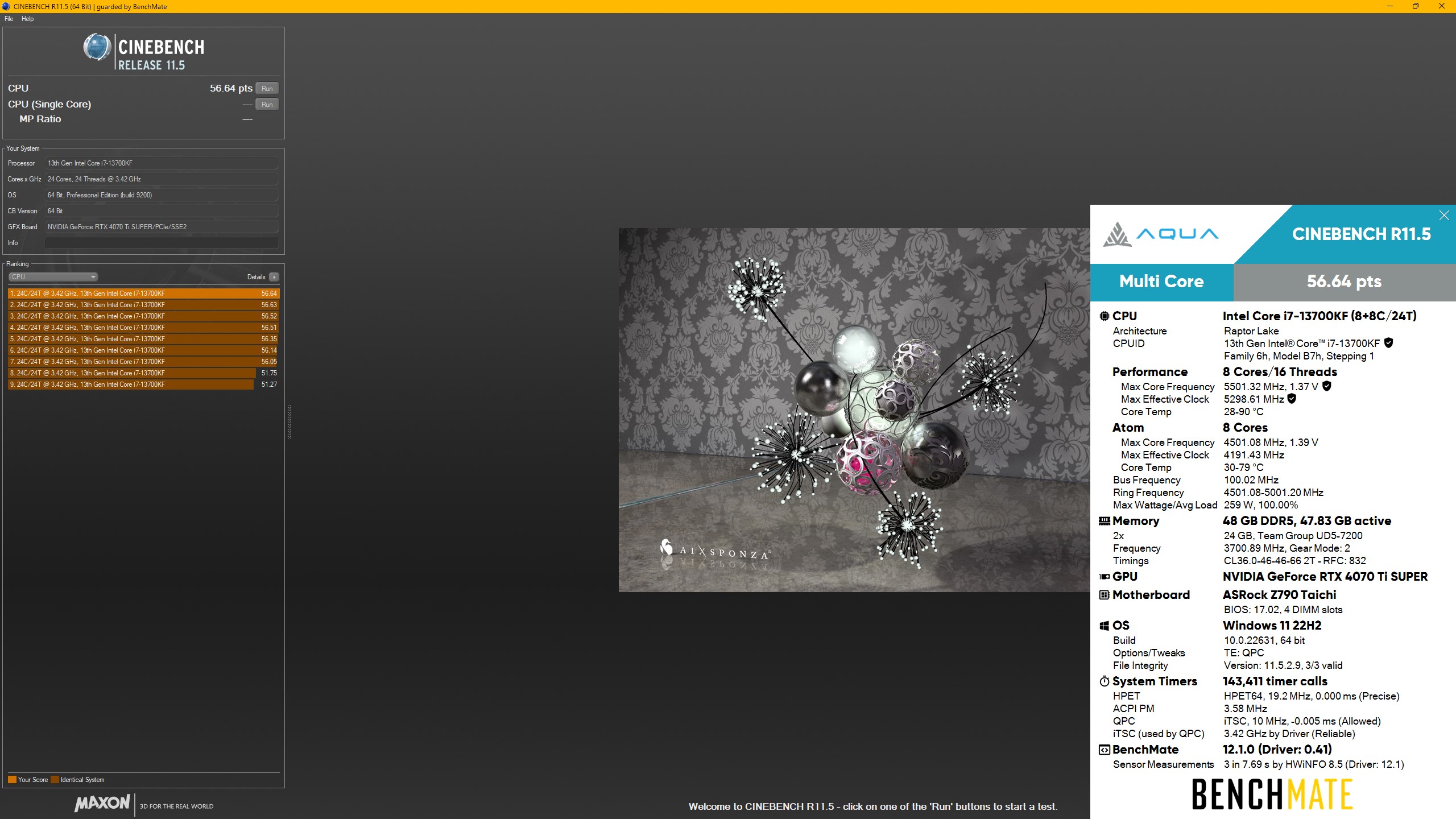Image resolution: width=1456 pixels, height=819 pixels.
Task: Click the Memory module icon in BenchMate panel
Action: [1105, 521]
